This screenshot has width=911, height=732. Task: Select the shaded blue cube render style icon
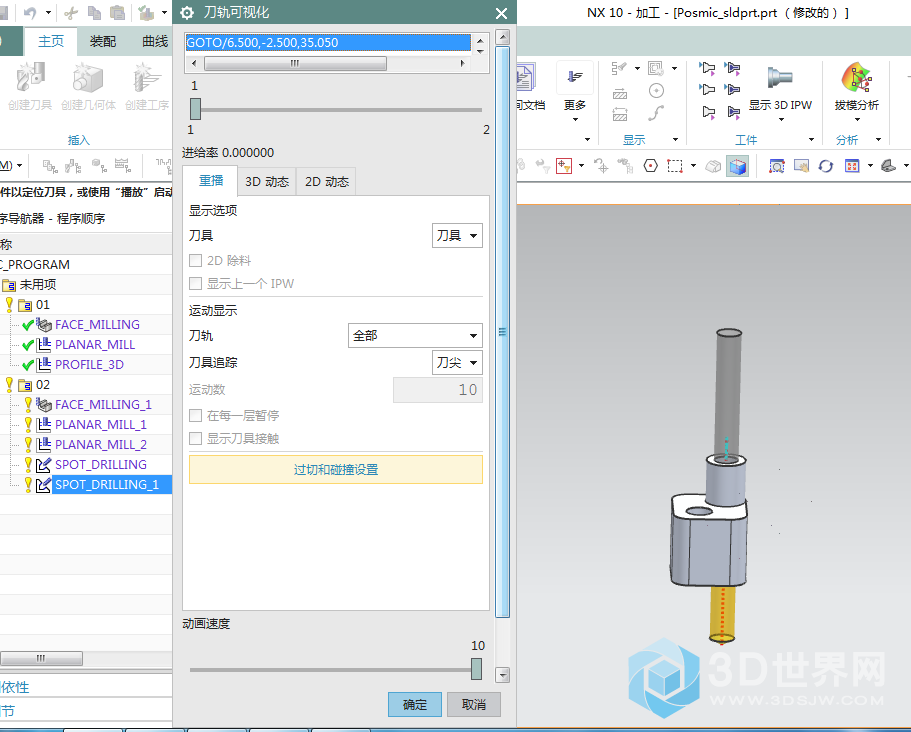click(737, 166)
